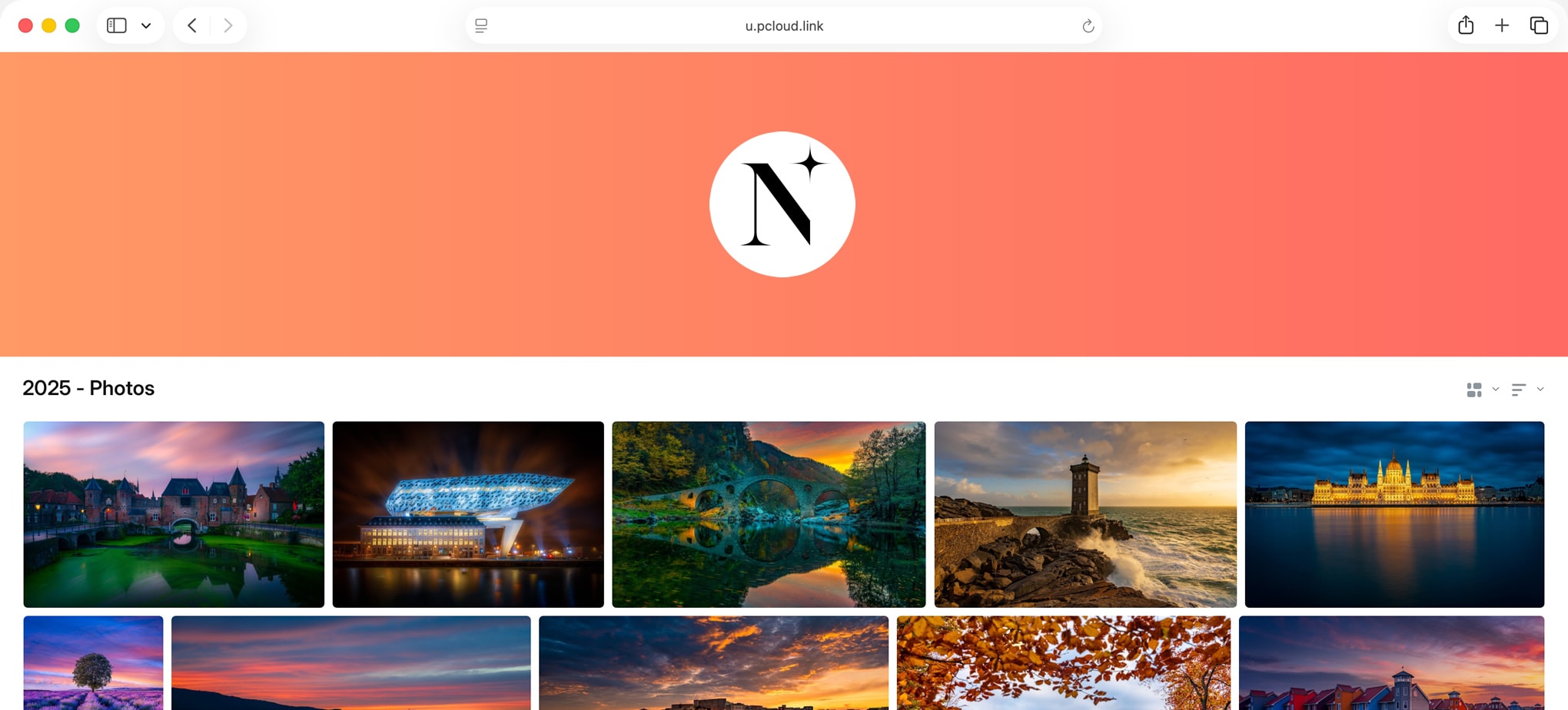Open the Safari sidebar
Image resolution: width=1568 pixels, height=710 pixels.
117,25
